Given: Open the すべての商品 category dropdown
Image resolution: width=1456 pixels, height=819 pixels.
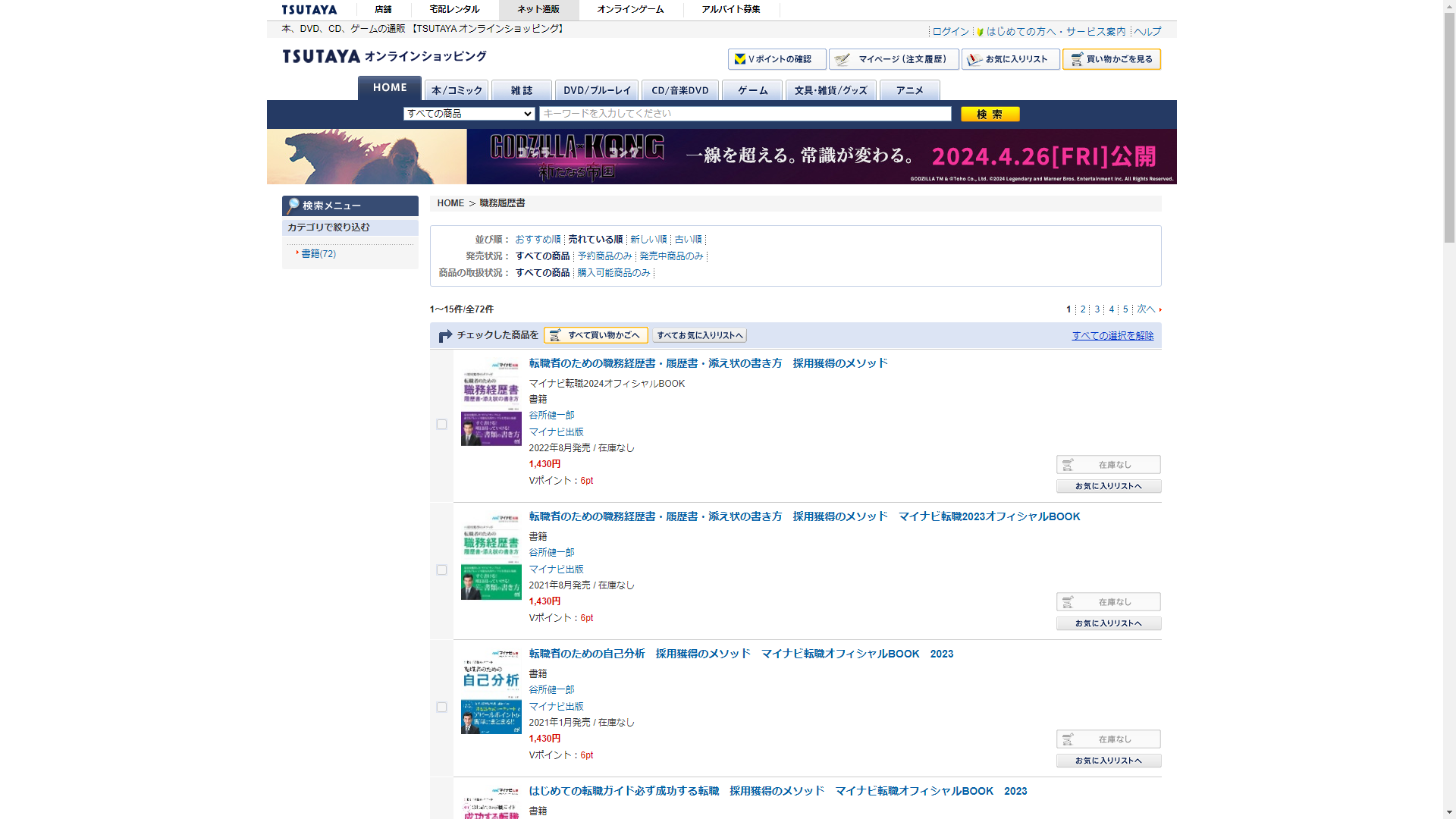Looking at the screenshot, I should click(469, 114).
